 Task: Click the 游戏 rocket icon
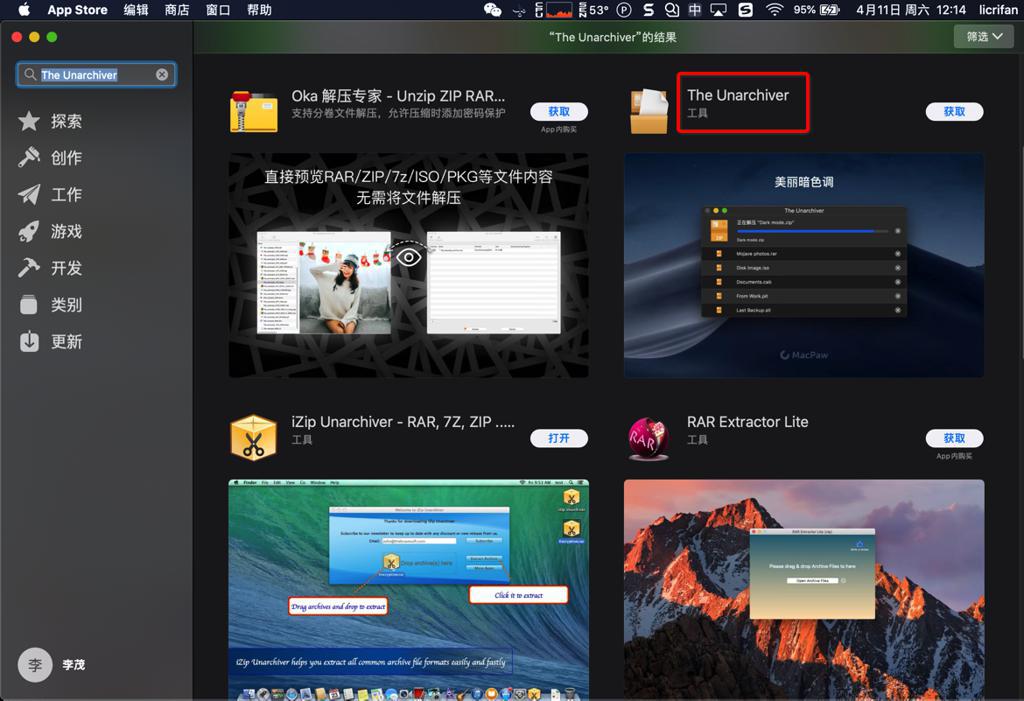click(x=29, y=231)
